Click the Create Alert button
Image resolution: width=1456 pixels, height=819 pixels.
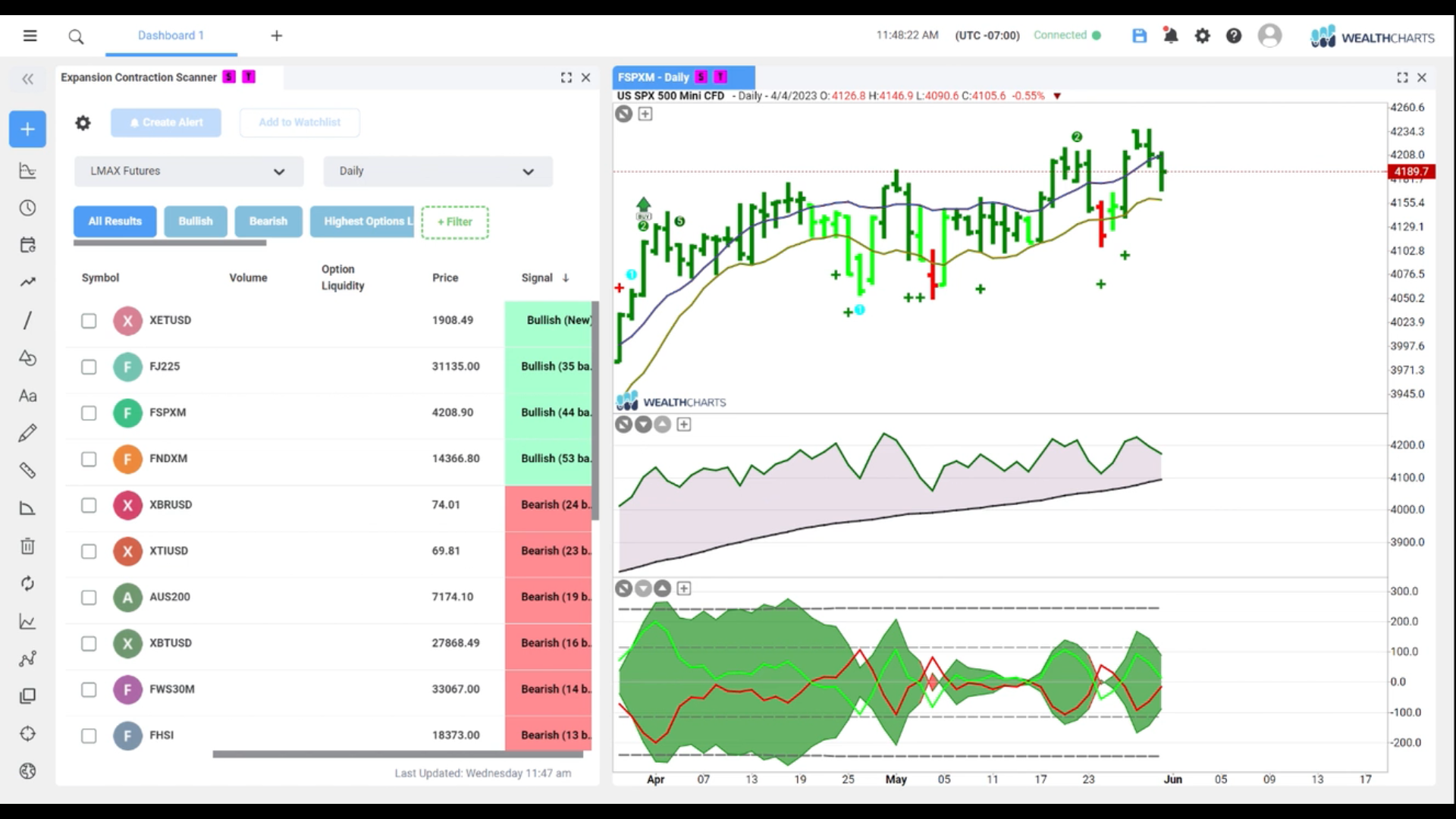pos(166,122)
